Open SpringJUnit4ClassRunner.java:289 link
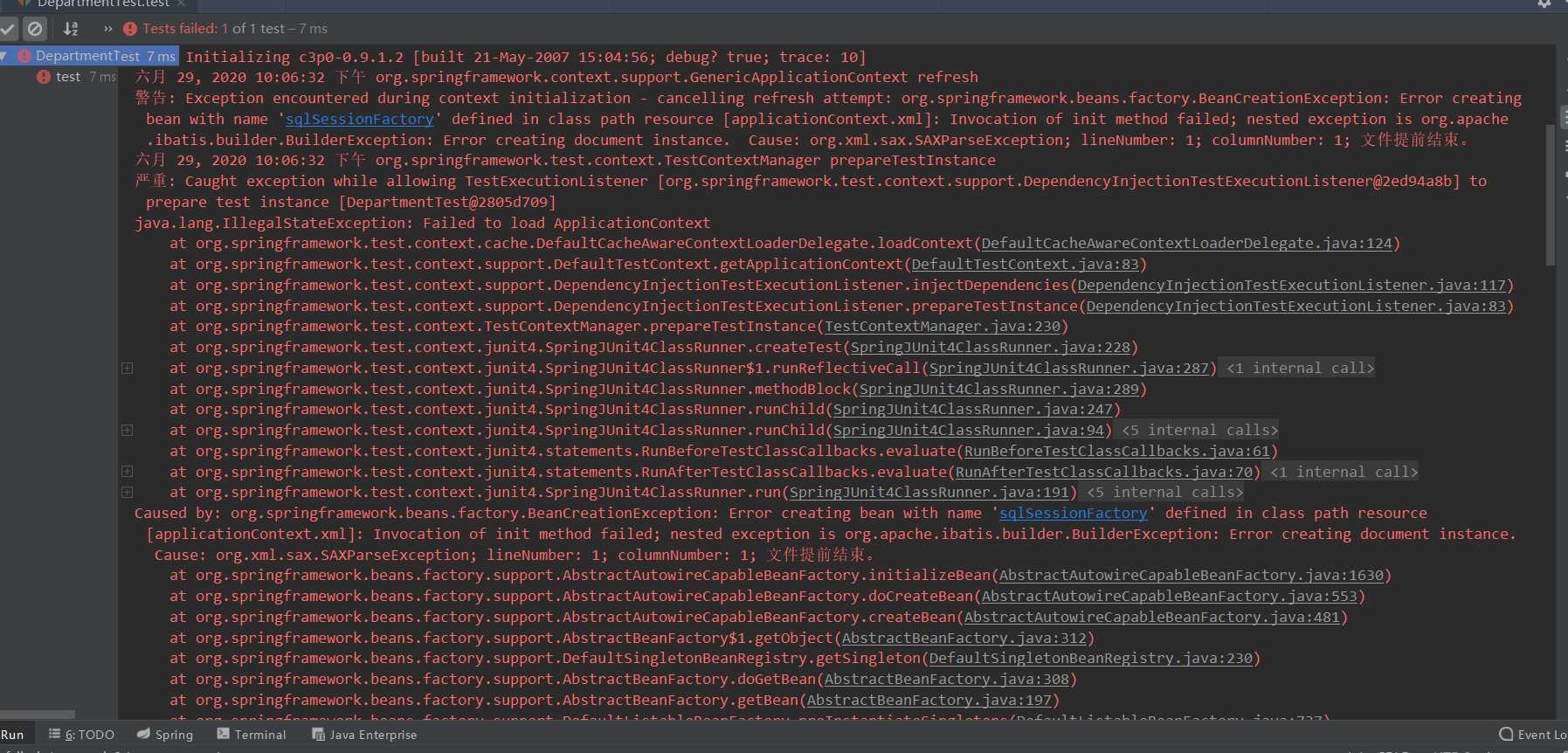Screen dimensions: 1568x753 pyautogui.click(x=998, y=389)
